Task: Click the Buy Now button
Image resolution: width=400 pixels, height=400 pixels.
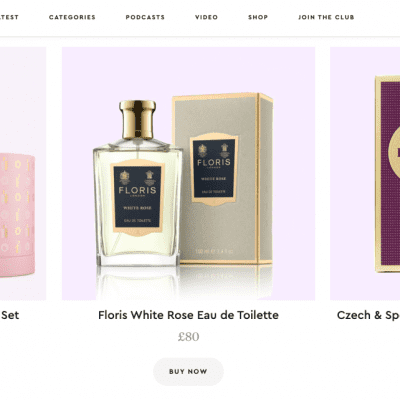Action: pos(188,372)
